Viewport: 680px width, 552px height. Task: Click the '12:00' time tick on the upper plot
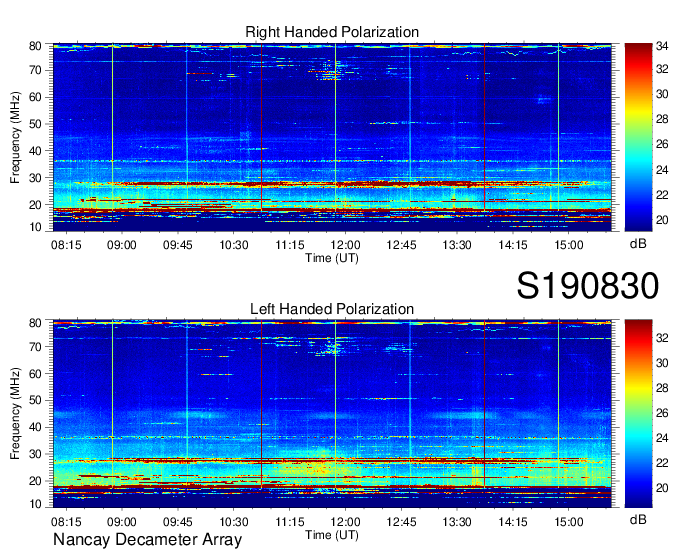point(345,245)
